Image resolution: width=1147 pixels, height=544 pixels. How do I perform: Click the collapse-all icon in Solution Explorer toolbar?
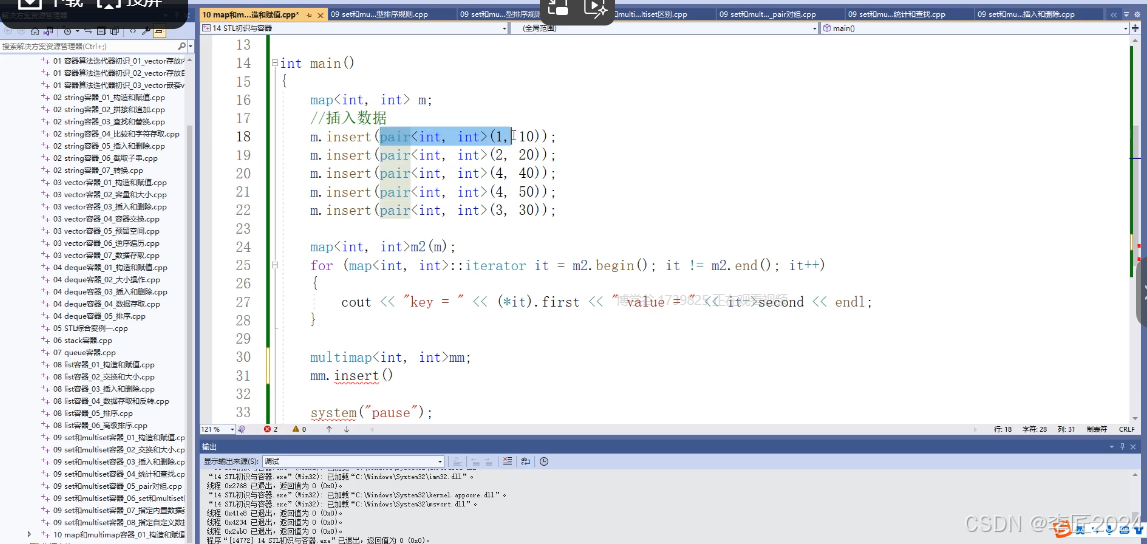click(101, 31)
